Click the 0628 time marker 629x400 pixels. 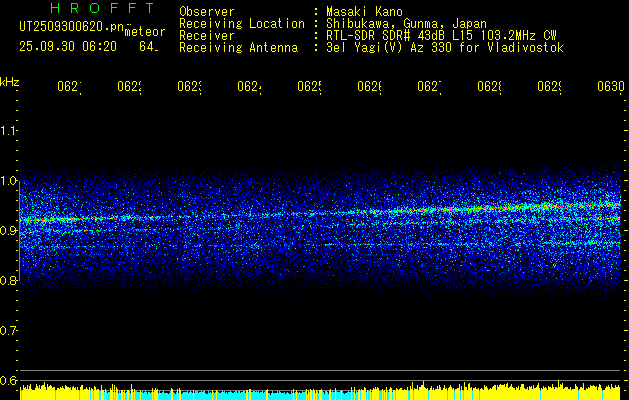[x=490, y=87]
